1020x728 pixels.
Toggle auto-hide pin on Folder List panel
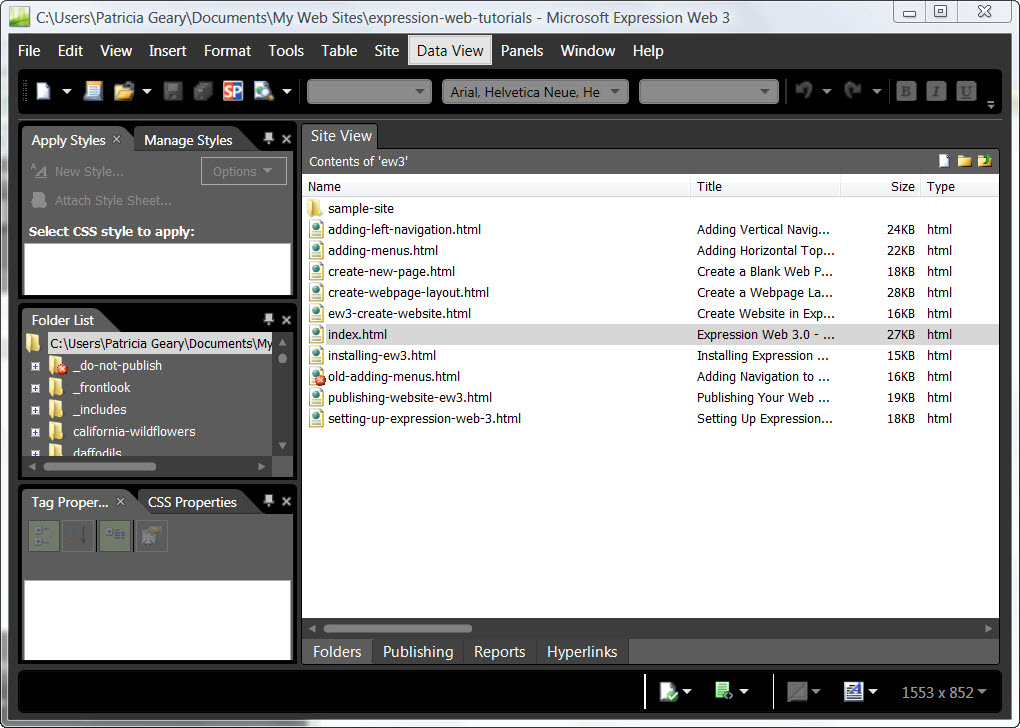[269, 319]
